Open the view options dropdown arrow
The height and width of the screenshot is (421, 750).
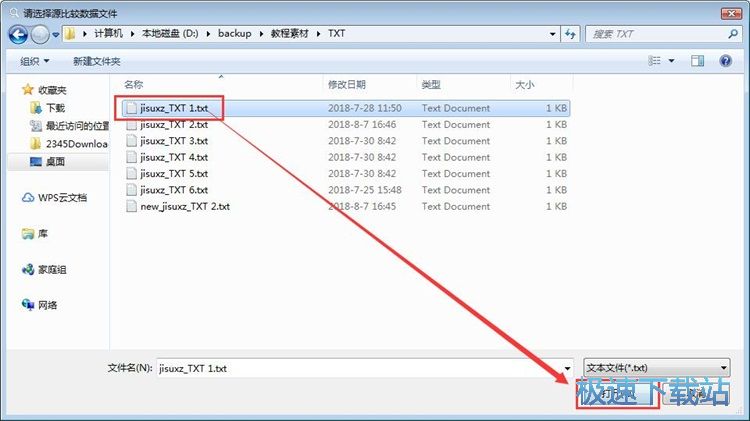[x=672, y=61]
